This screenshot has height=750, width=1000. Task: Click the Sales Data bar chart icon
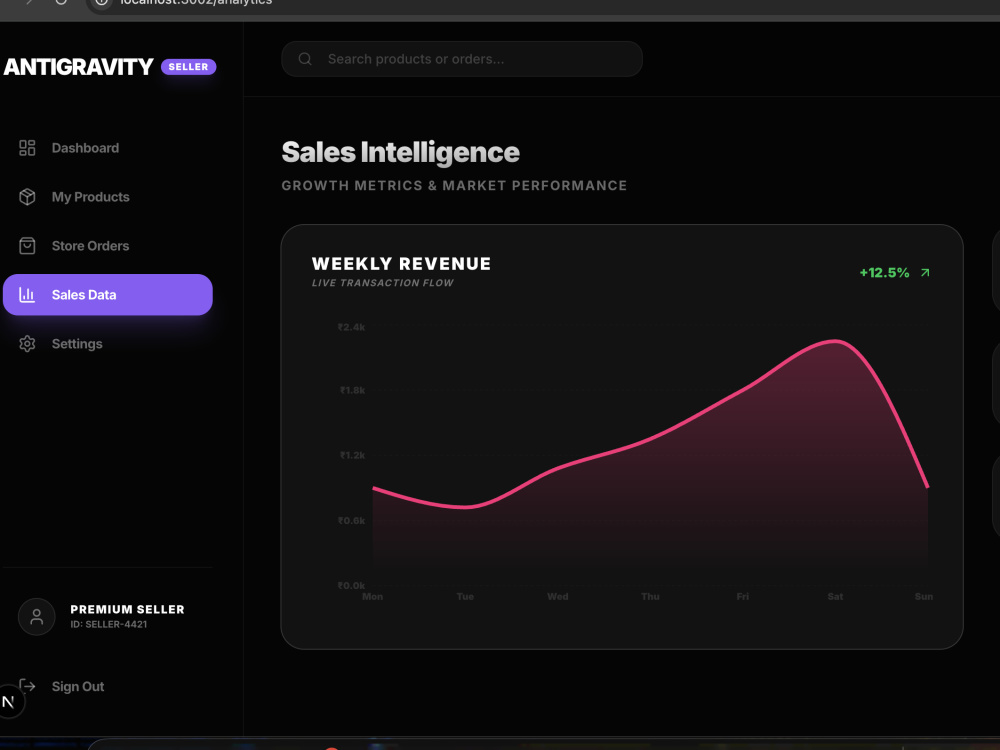[x=27, y=295]
